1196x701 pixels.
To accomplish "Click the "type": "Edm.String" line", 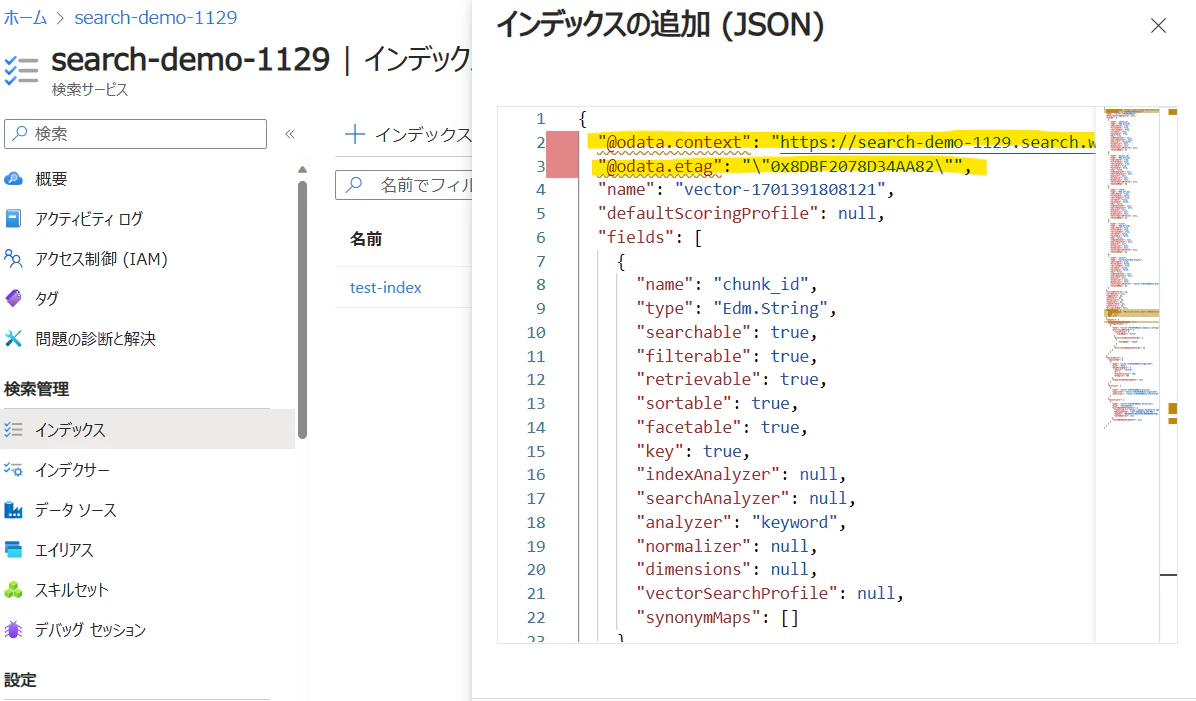I will pyautogui.click(x=736, y=308).
